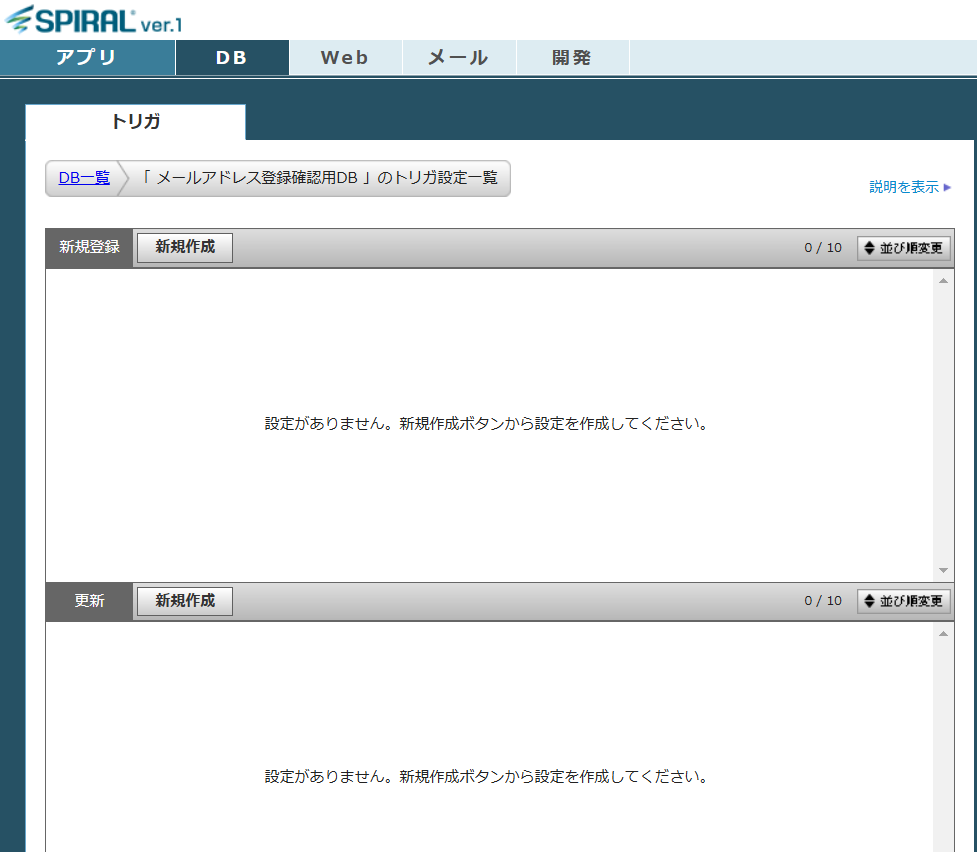
Task: Click the トリガ設定一覧 breadcrumb item
Action: pyautogui.click(x=319, y=178)
